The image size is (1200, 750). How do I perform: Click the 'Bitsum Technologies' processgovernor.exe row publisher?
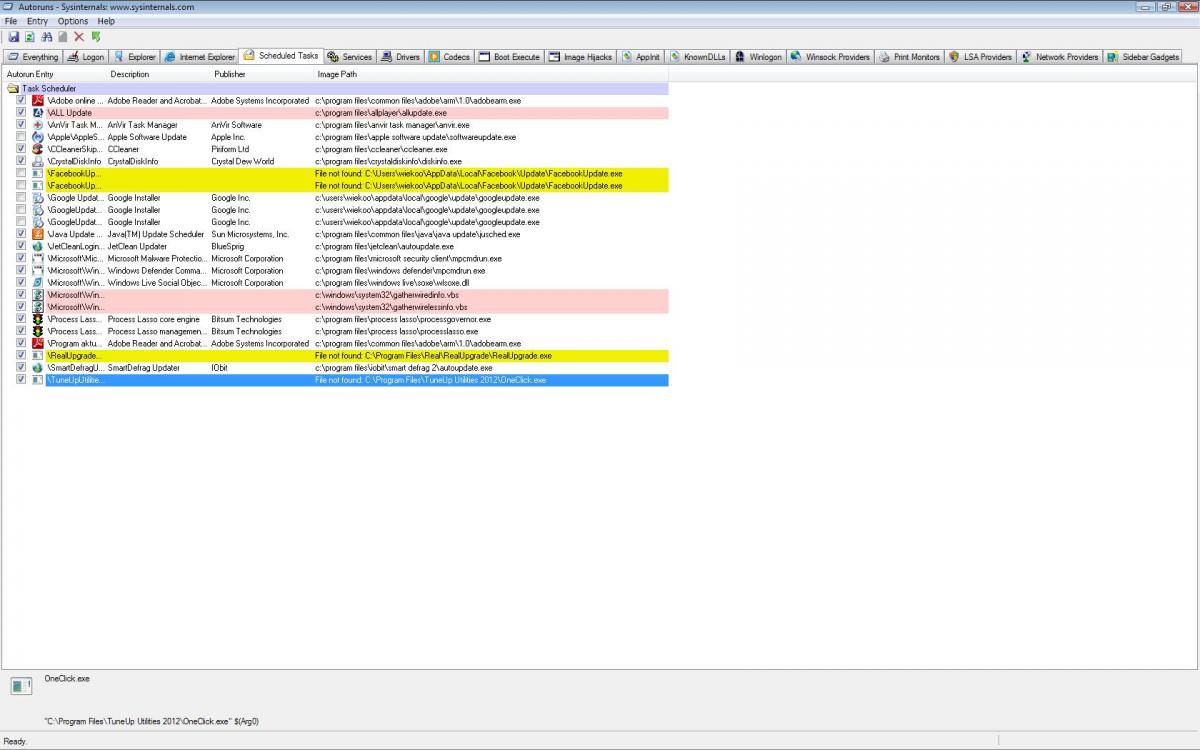[247, 319]
